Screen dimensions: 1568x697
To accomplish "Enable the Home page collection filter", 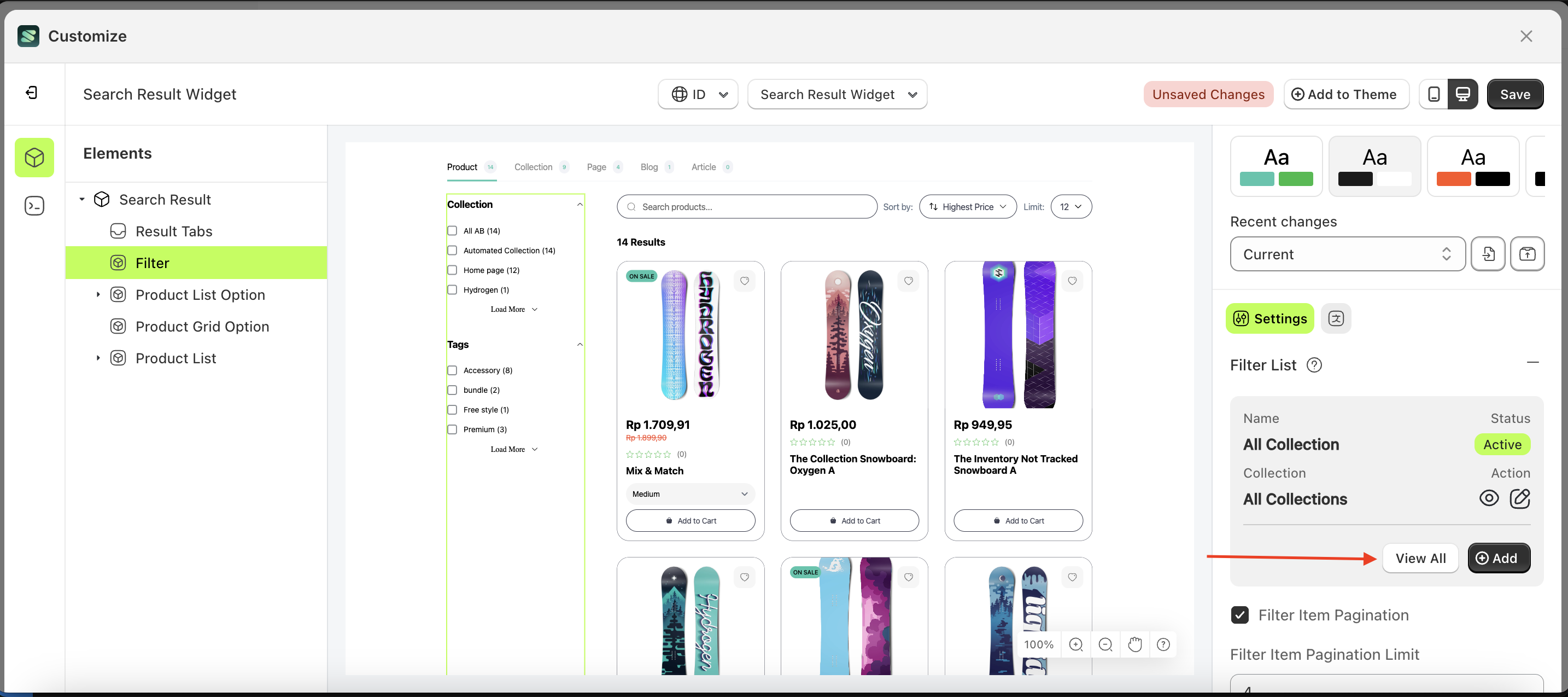I will tap(452, 270).
